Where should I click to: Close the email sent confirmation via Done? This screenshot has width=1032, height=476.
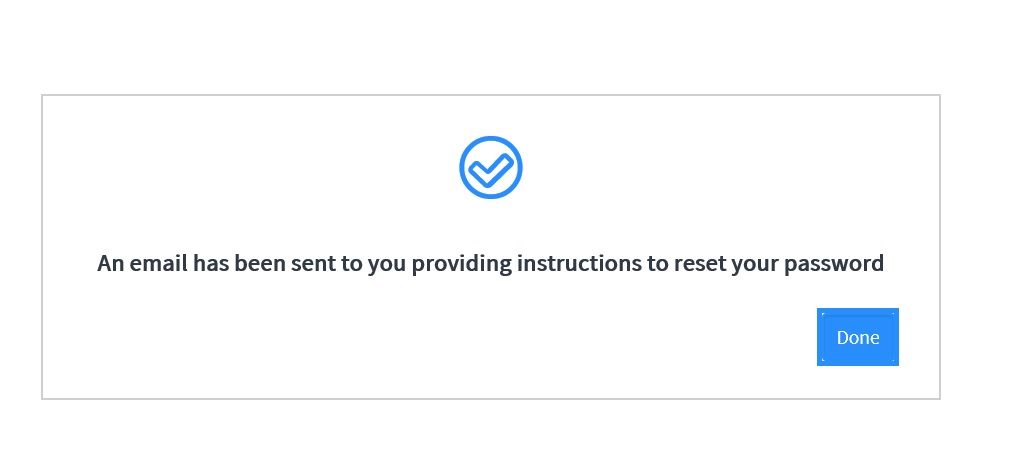click(858, 337)
